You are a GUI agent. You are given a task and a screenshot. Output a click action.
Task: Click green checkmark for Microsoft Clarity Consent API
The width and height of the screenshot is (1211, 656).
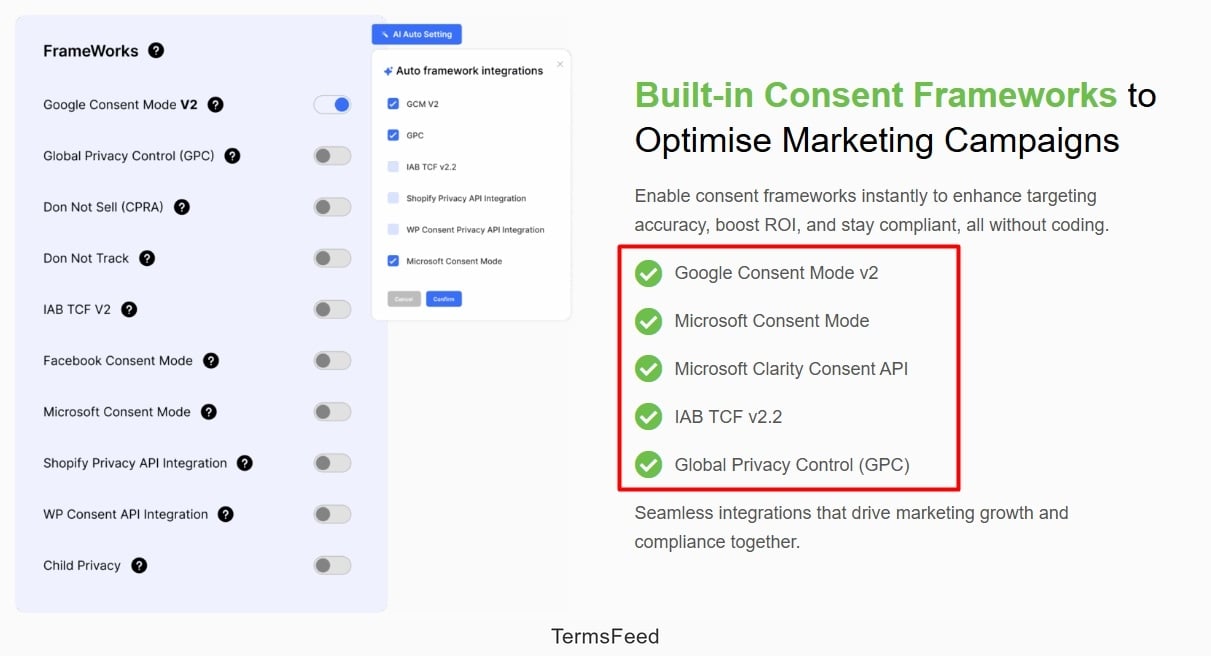pyautogui.click(x=649, y=369)
